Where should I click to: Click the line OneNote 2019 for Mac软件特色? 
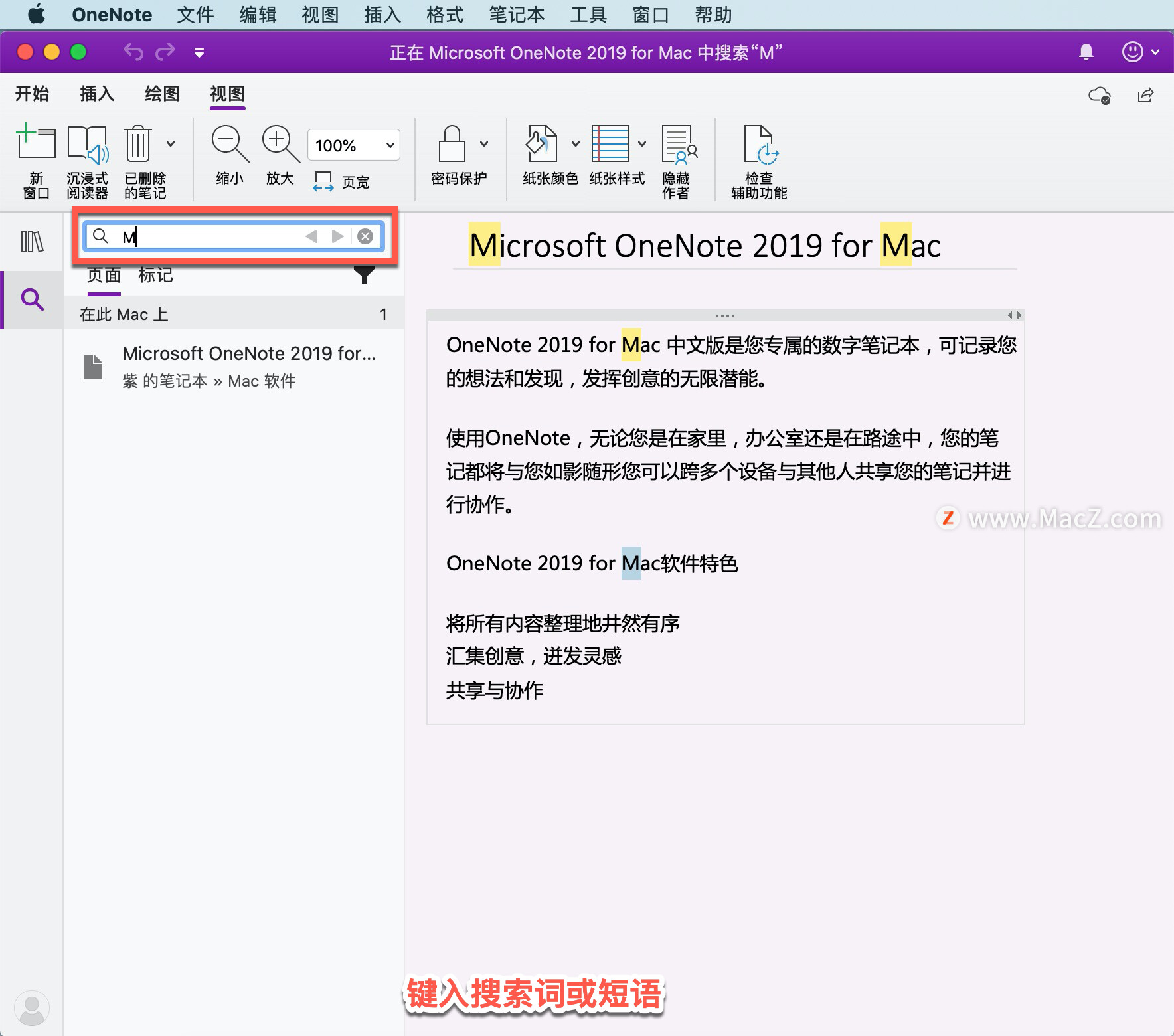(592, 563)
